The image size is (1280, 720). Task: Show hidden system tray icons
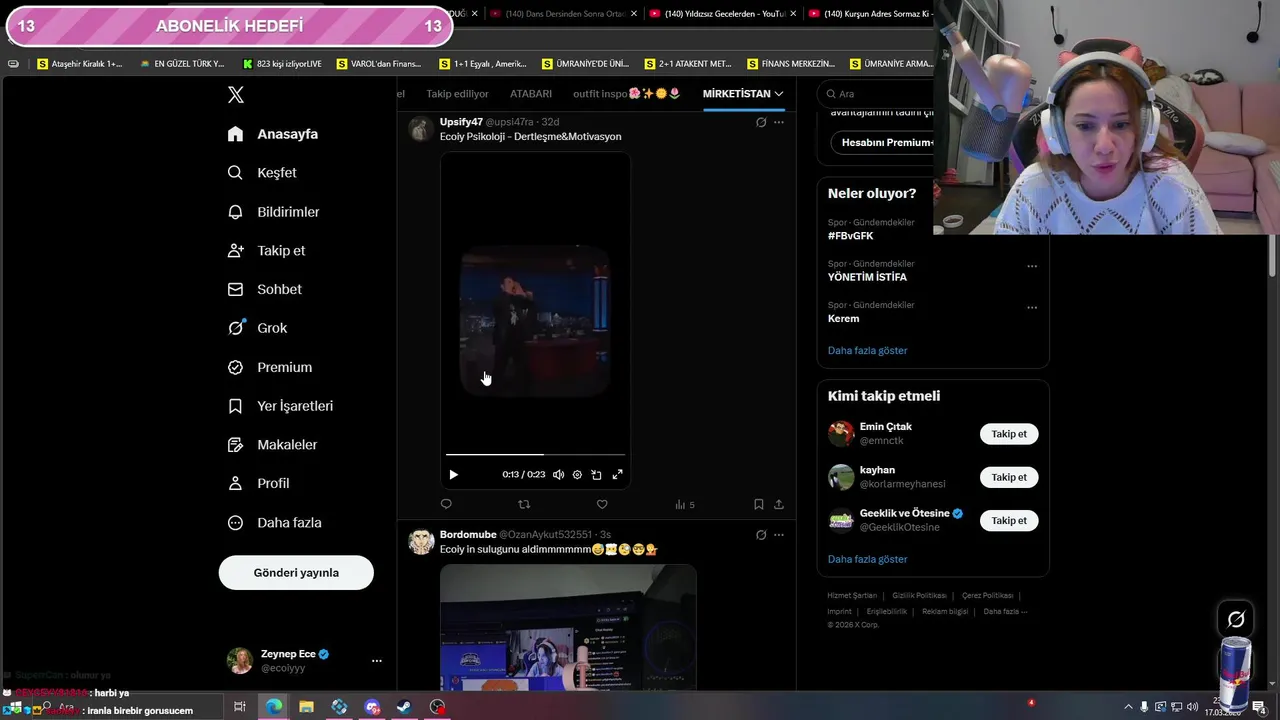1128,707
